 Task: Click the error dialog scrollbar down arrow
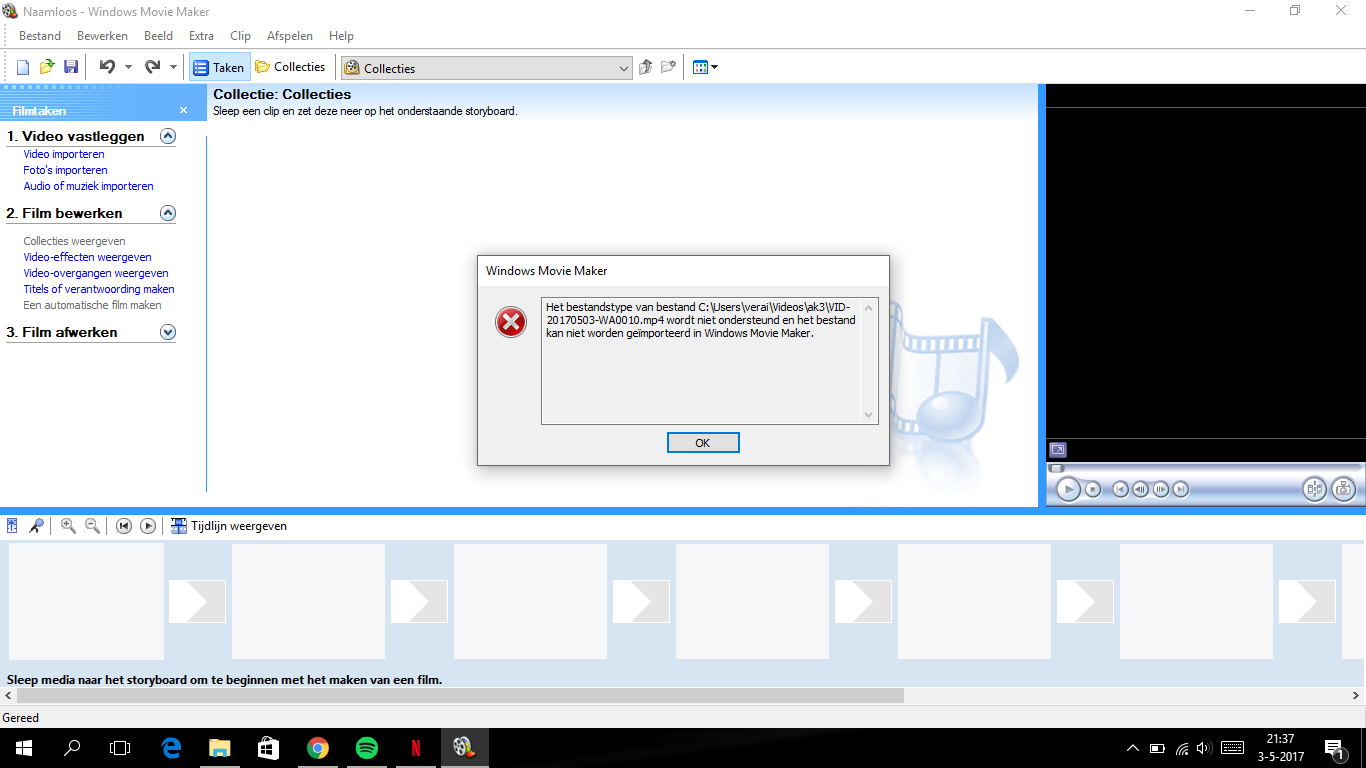(868, 415)
